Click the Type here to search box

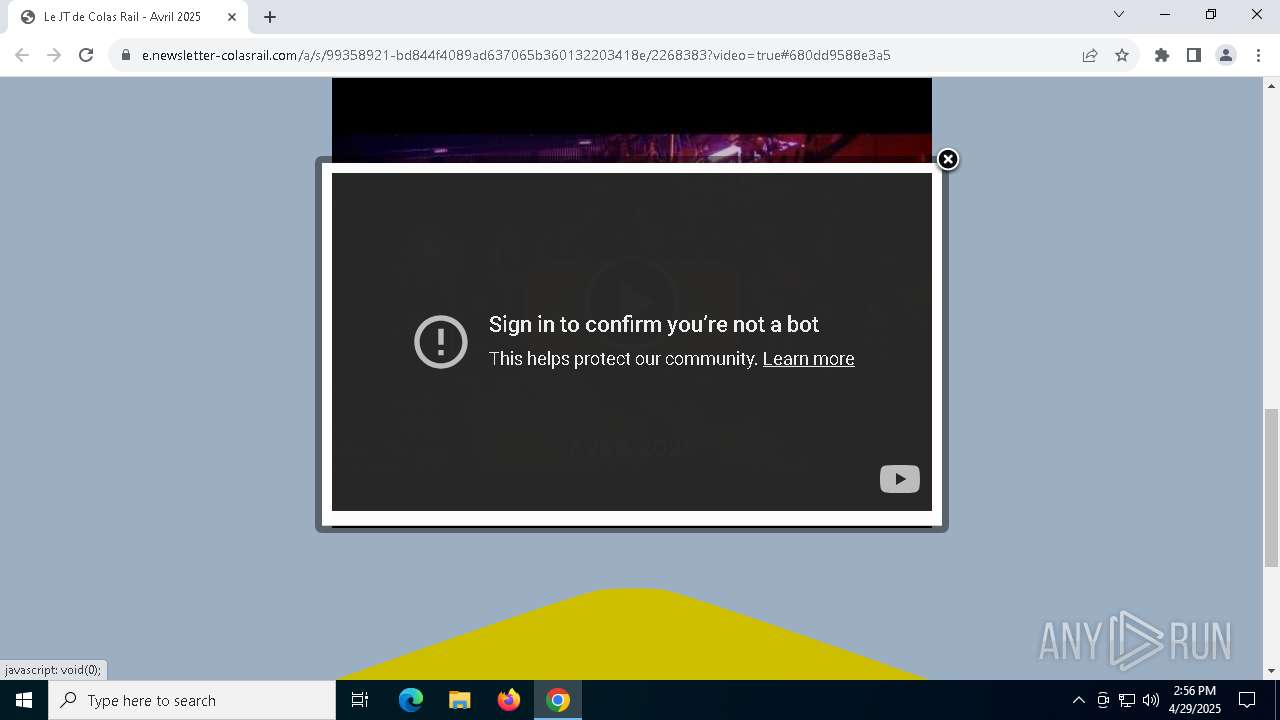pos(192,700)
